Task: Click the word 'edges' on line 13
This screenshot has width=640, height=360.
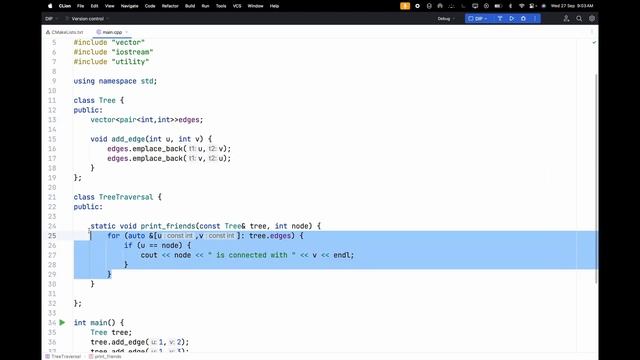Action: click(189, 120)
